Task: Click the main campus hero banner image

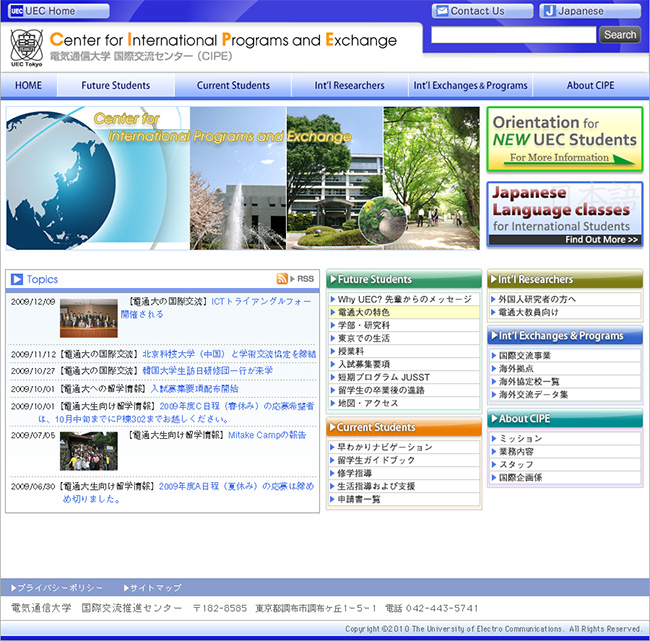Action: 243,178
